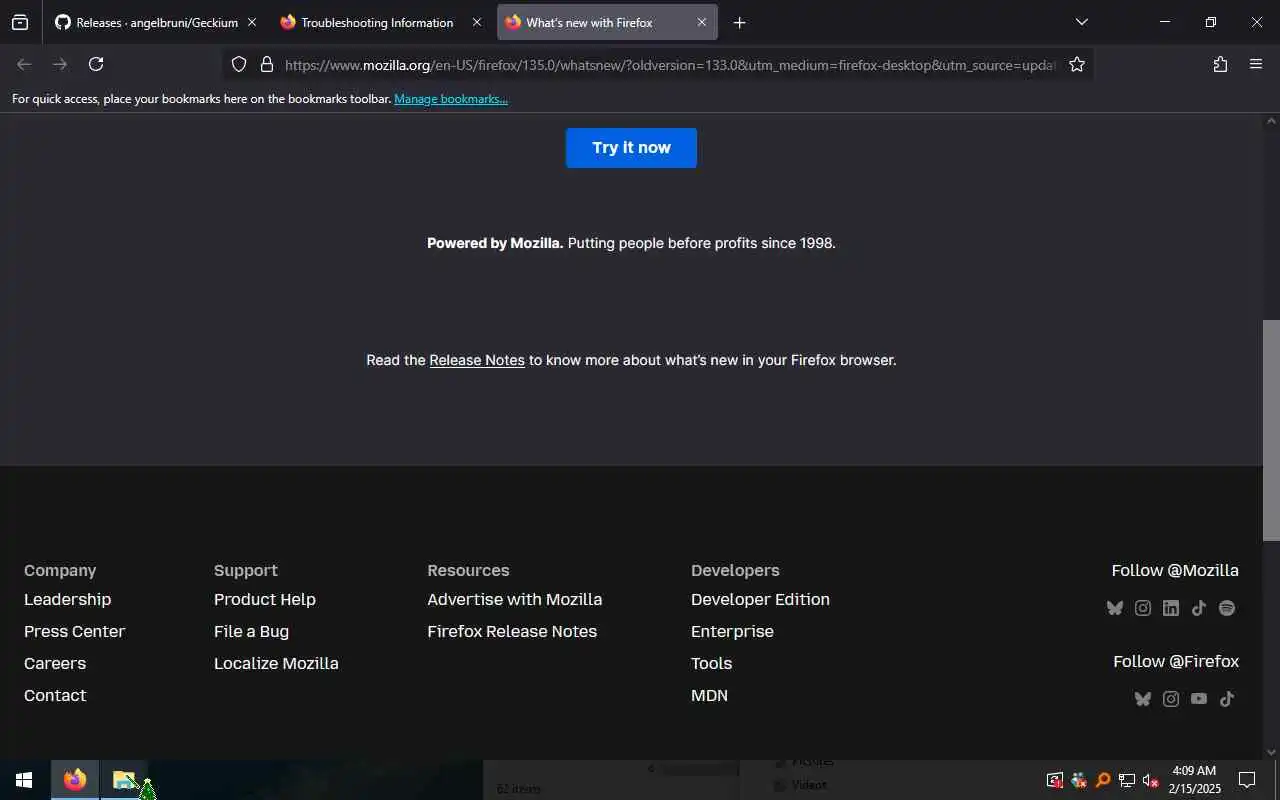
Task: Visit Mozilla's Bluesky page
Action: click(x=1115, y=608)
